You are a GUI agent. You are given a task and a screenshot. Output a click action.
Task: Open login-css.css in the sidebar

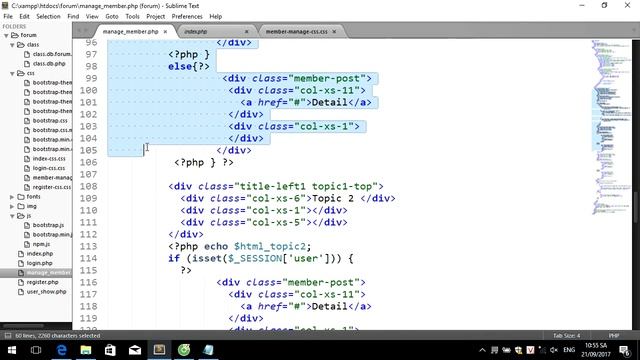point(49,168)
